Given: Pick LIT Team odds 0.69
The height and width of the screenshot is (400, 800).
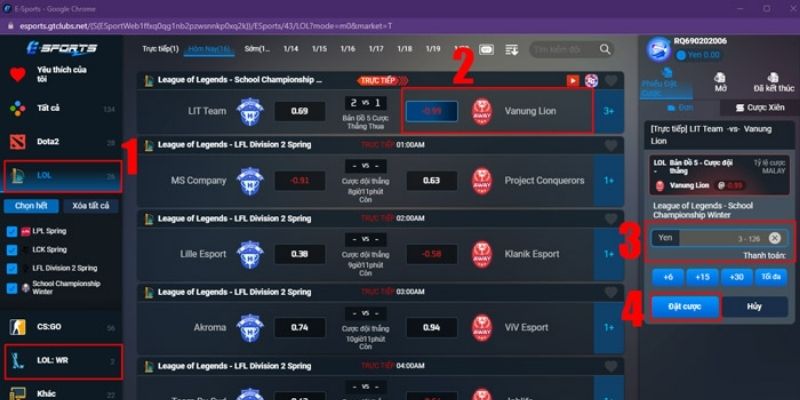Looking at the screenshot, I should coord(299,112).
